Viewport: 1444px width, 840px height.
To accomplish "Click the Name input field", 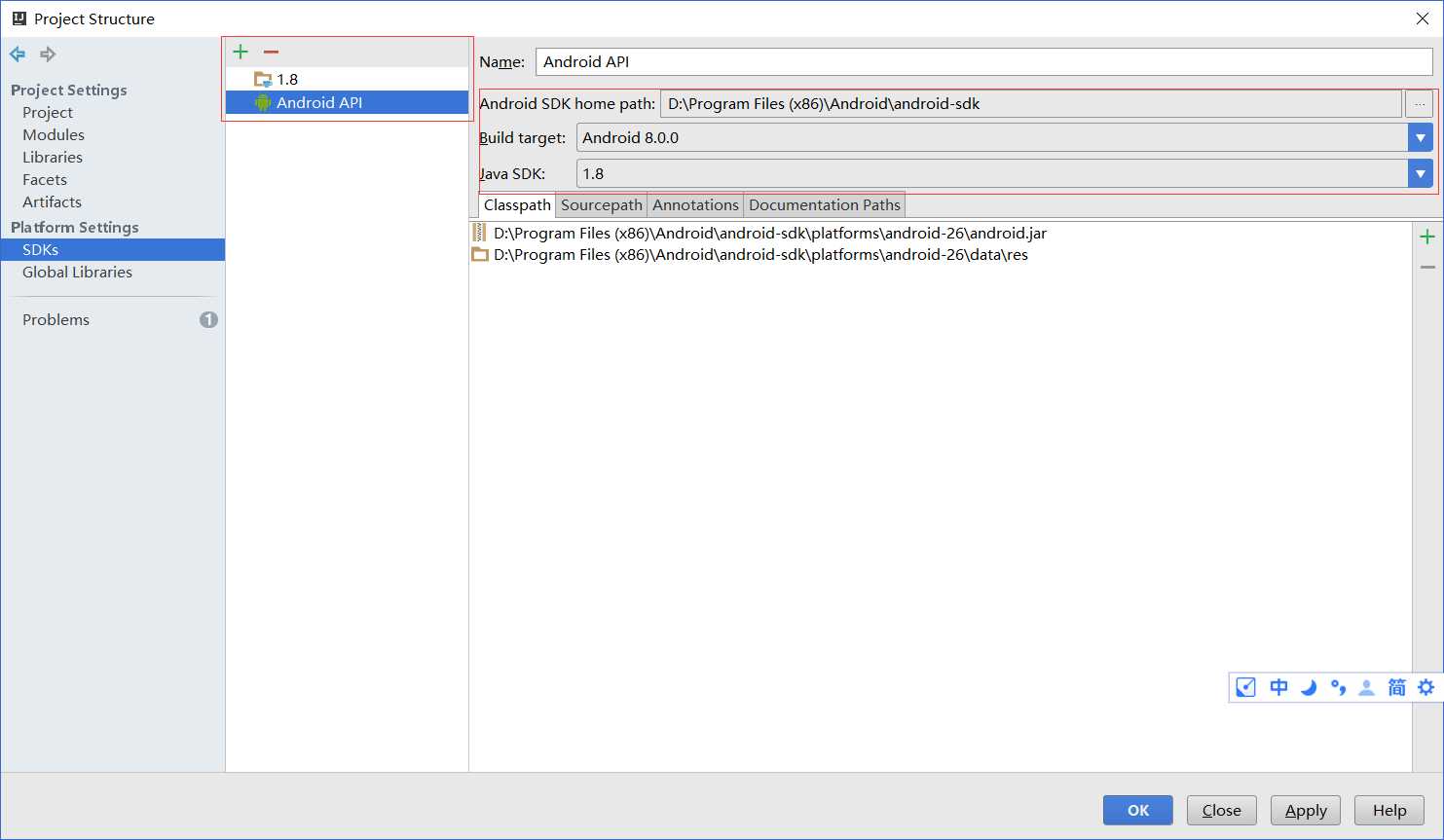I will pyautogui.click(x=983, y=61).
